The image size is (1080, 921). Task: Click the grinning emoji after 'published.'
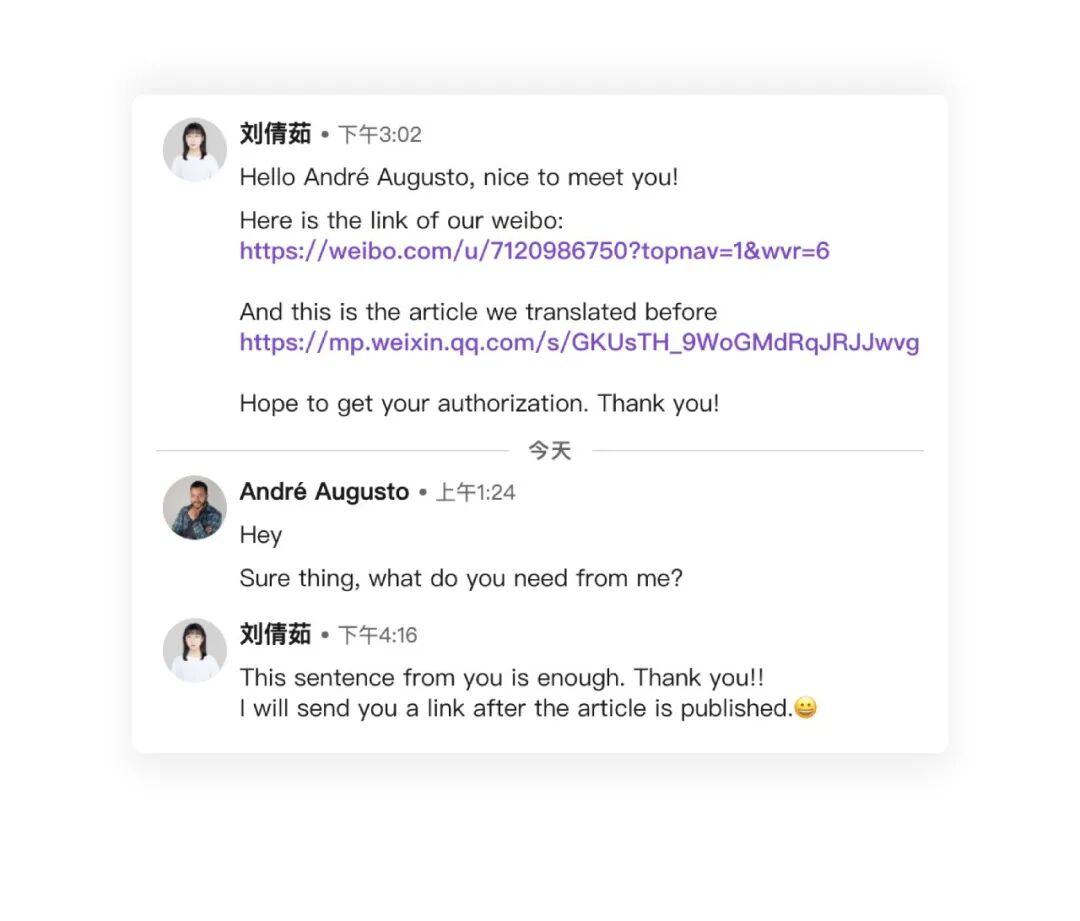(805, 707)
